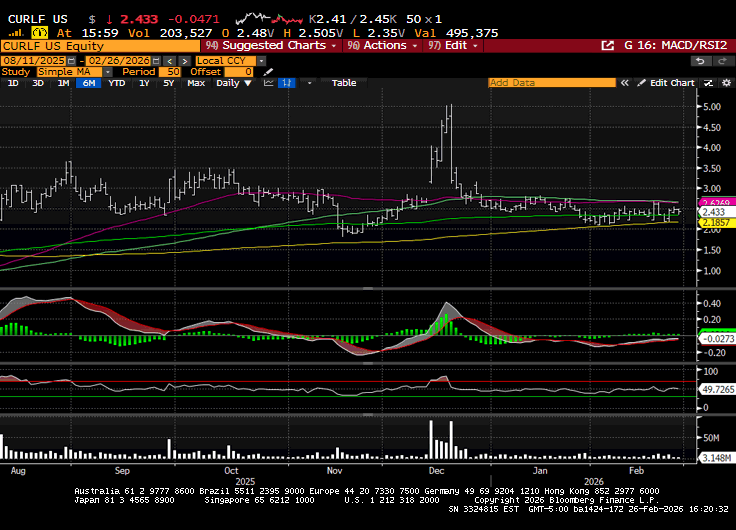Grab the divider handle between price and MACD panels
The height and width of the screenshot is (530, 736).
point(368,288)
